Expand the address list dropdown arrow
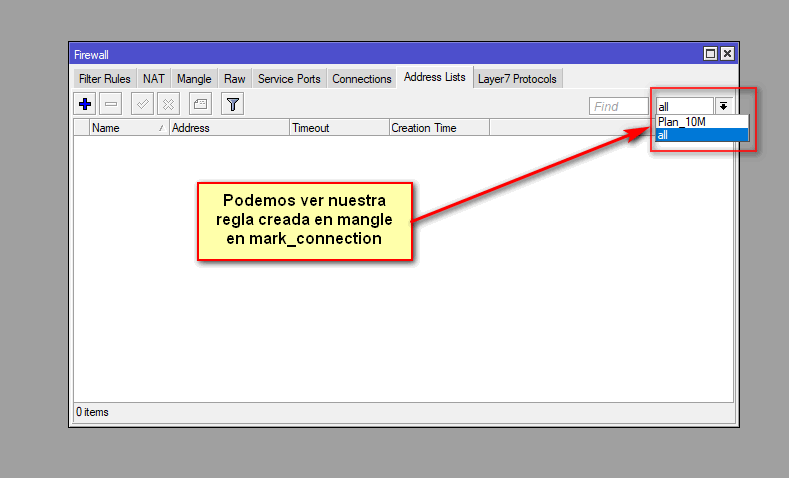Screen dimensions: 789x478 [x=723, y=106]
